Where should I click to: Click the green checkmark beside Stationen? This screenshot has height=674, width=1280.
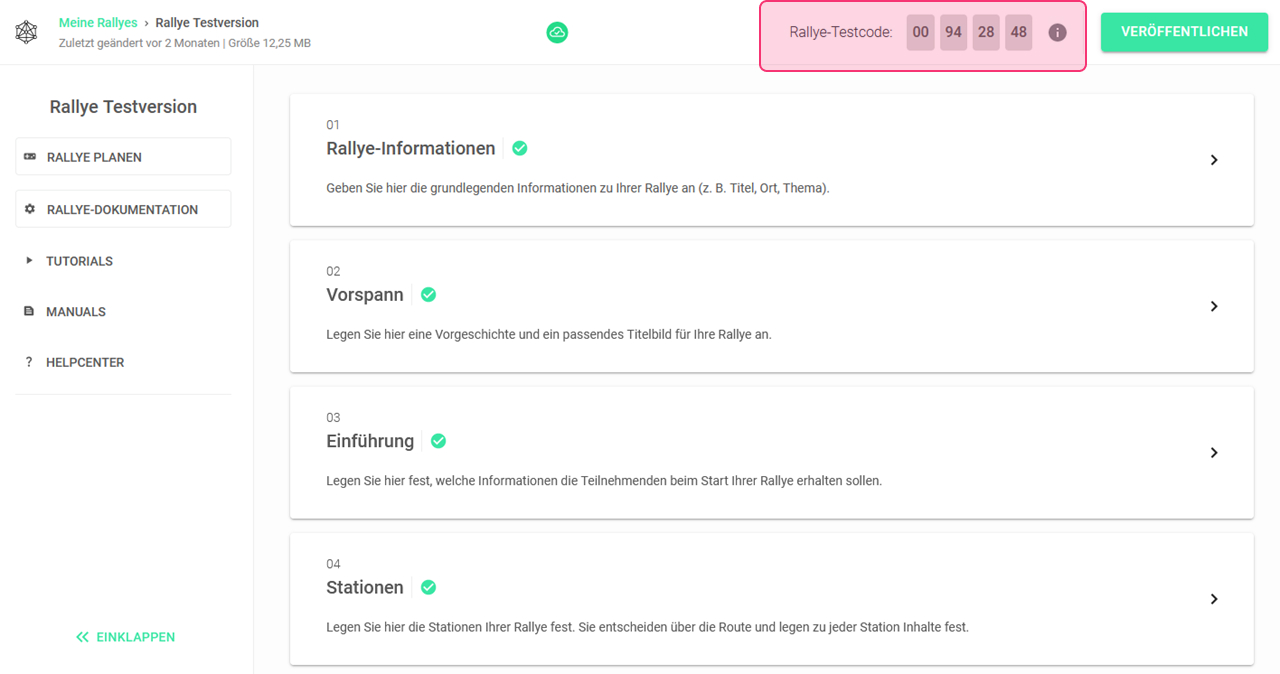tap(428, 587)
